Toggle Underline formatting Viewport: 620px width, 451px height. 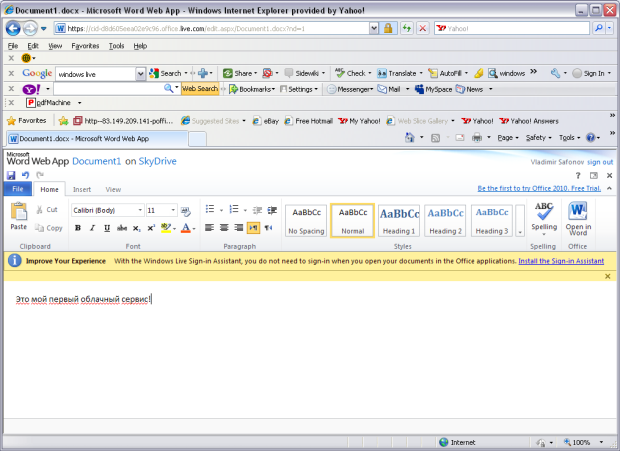pyautogui.click(x=107, y=228)
